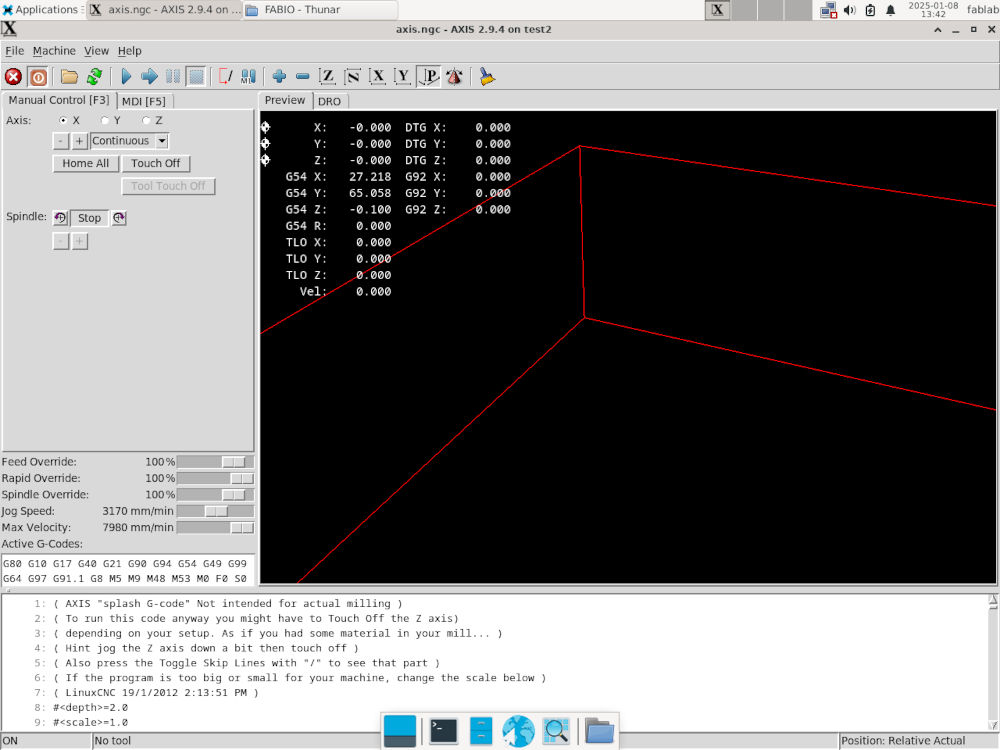
Task: Toggle Optional Pause M1 icon
Action: pos(249,77)
